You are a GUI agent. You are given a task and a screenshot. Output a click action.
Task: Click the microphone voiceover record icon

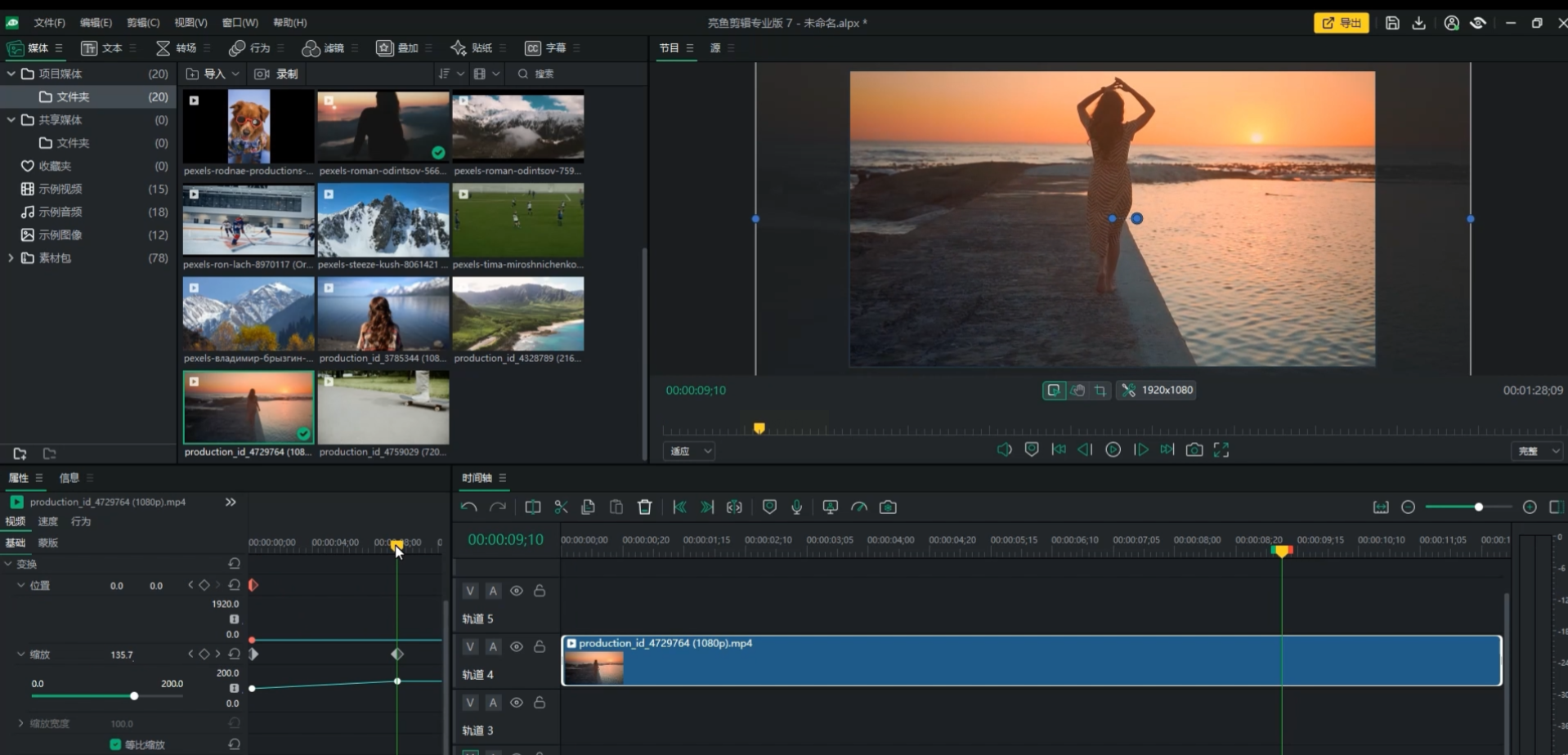[x=796, y=507]
